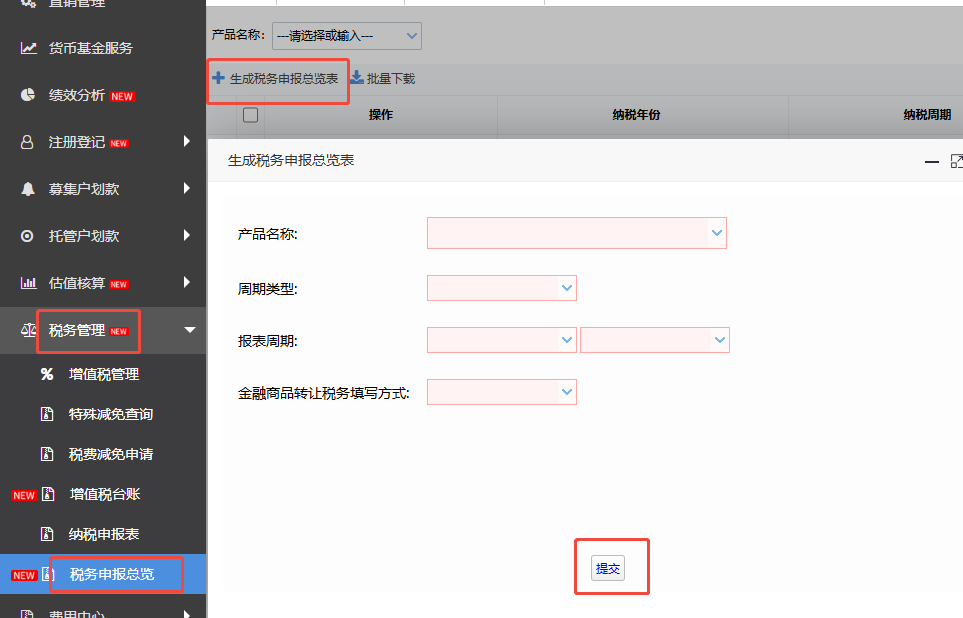Click the 操作 column header
Screen dimensions: 963x618
[381, 115]
